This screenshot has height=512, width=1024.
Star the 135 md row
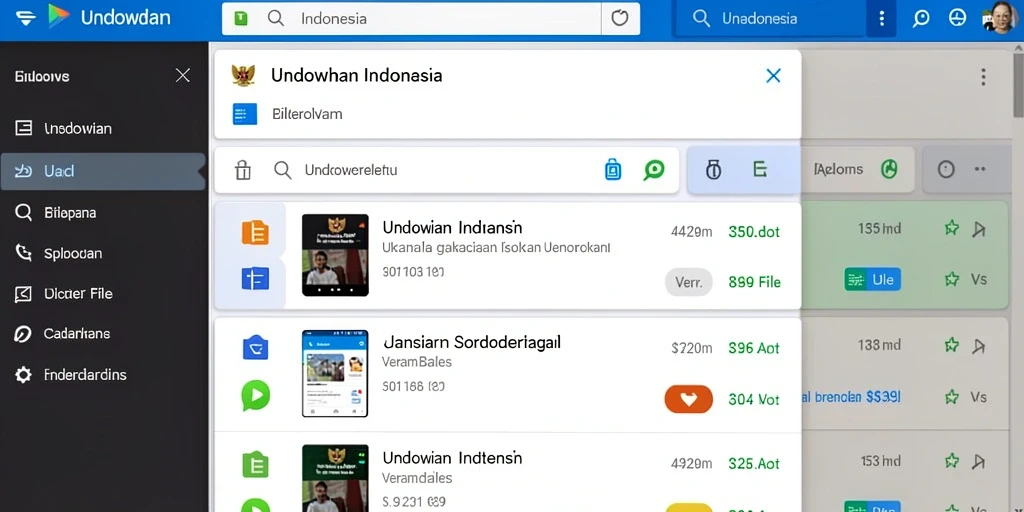pyautogui.click(x=952, y=228)
